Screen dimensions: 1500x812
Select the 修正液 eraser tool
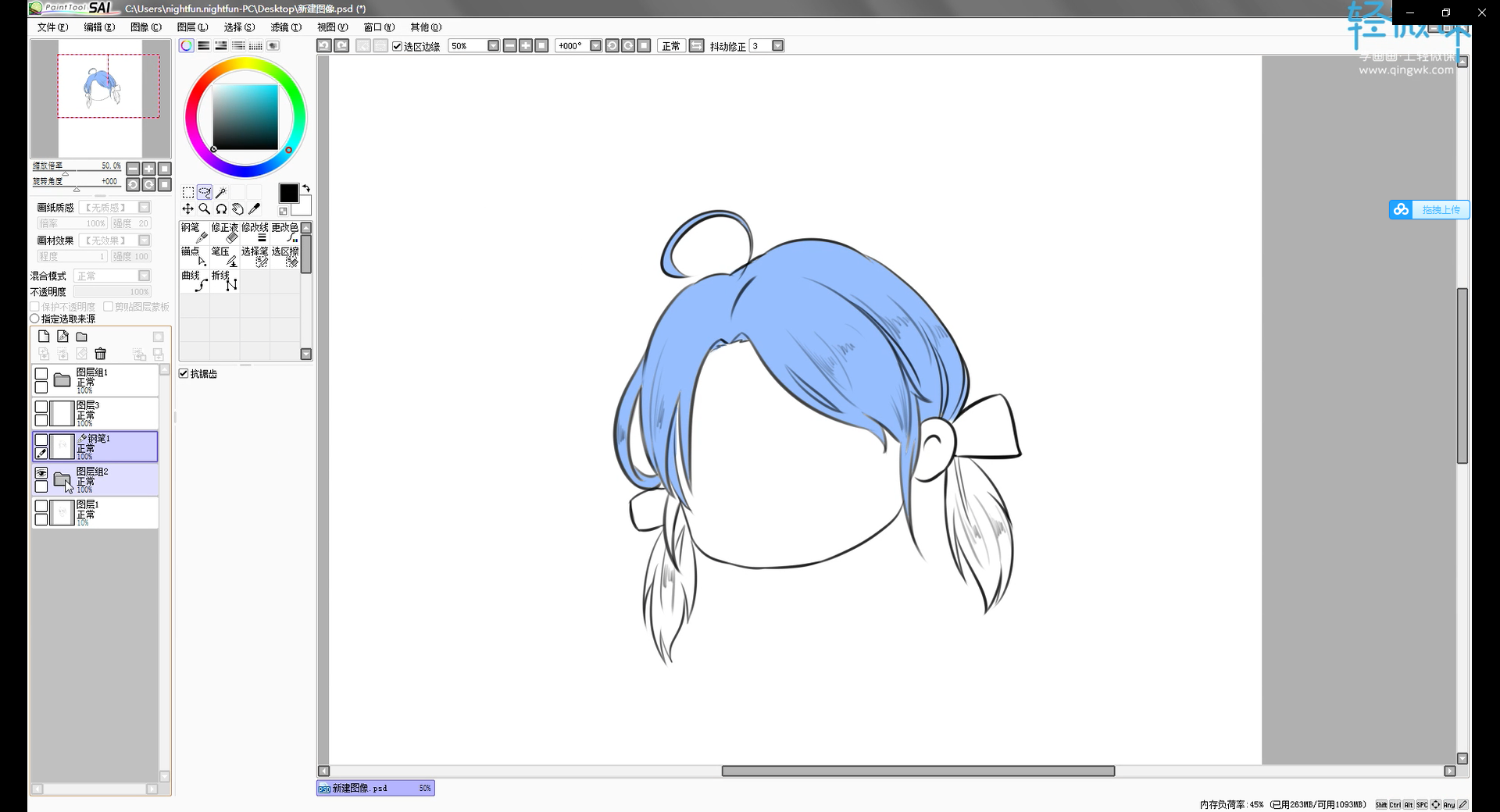[x=225, y=233]
